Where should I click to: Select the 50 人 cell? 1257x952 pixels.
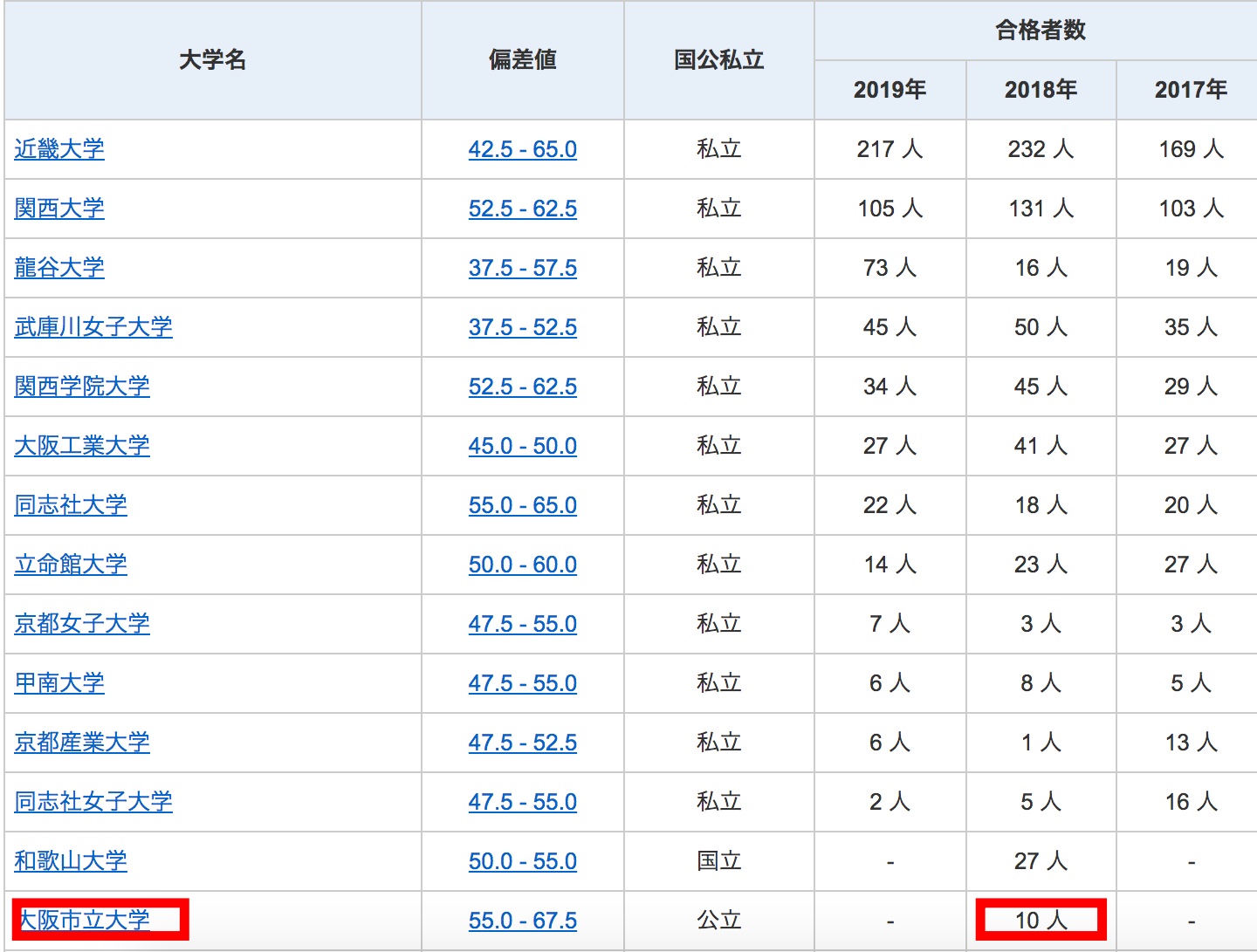(x=1041, y=327)
